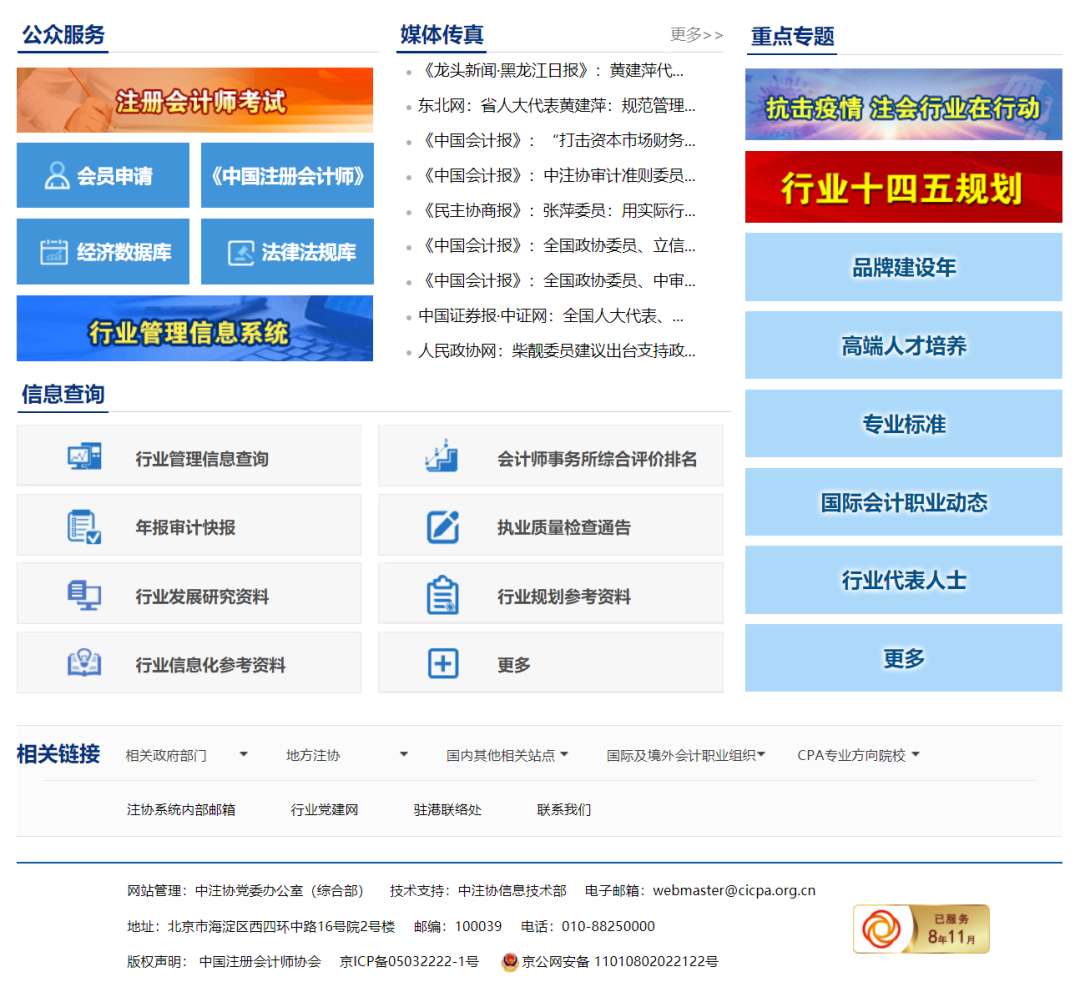Click the 媒体传真 section heading
The image size is (1080, 982).
[x=442, y=34]
